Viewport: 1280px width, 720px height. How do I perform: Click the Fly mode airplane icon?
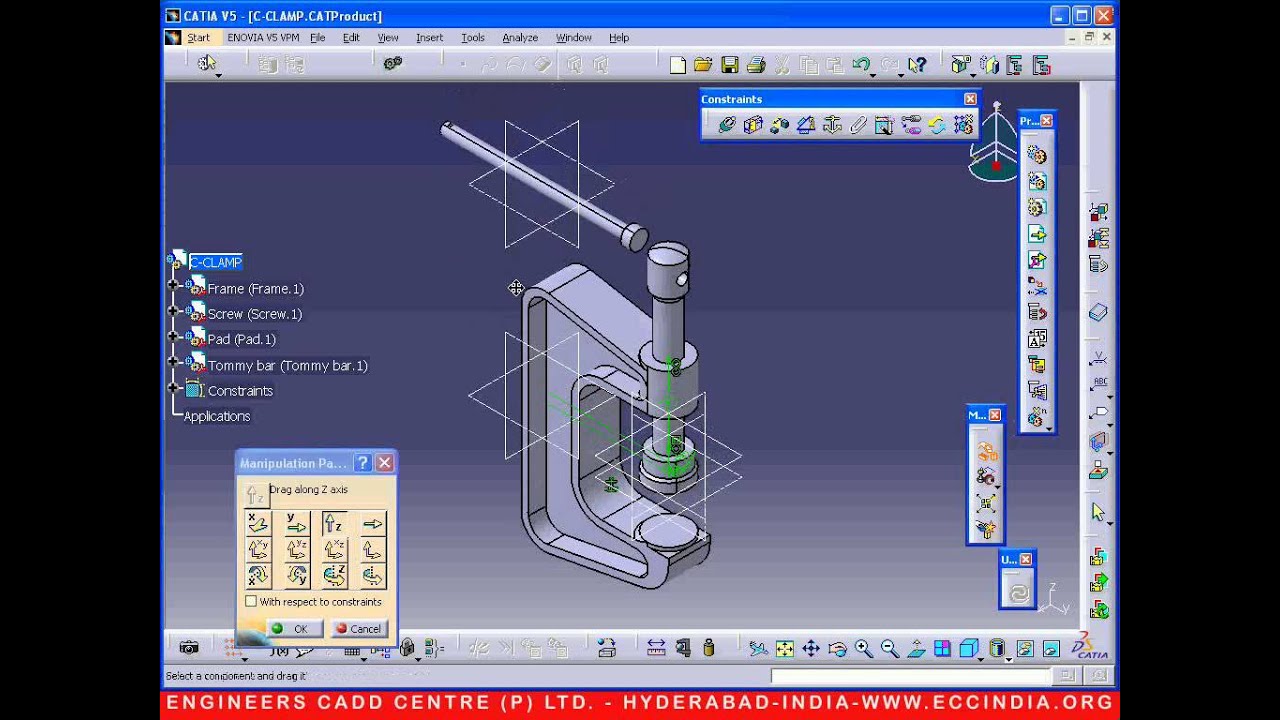coord(759,649)
